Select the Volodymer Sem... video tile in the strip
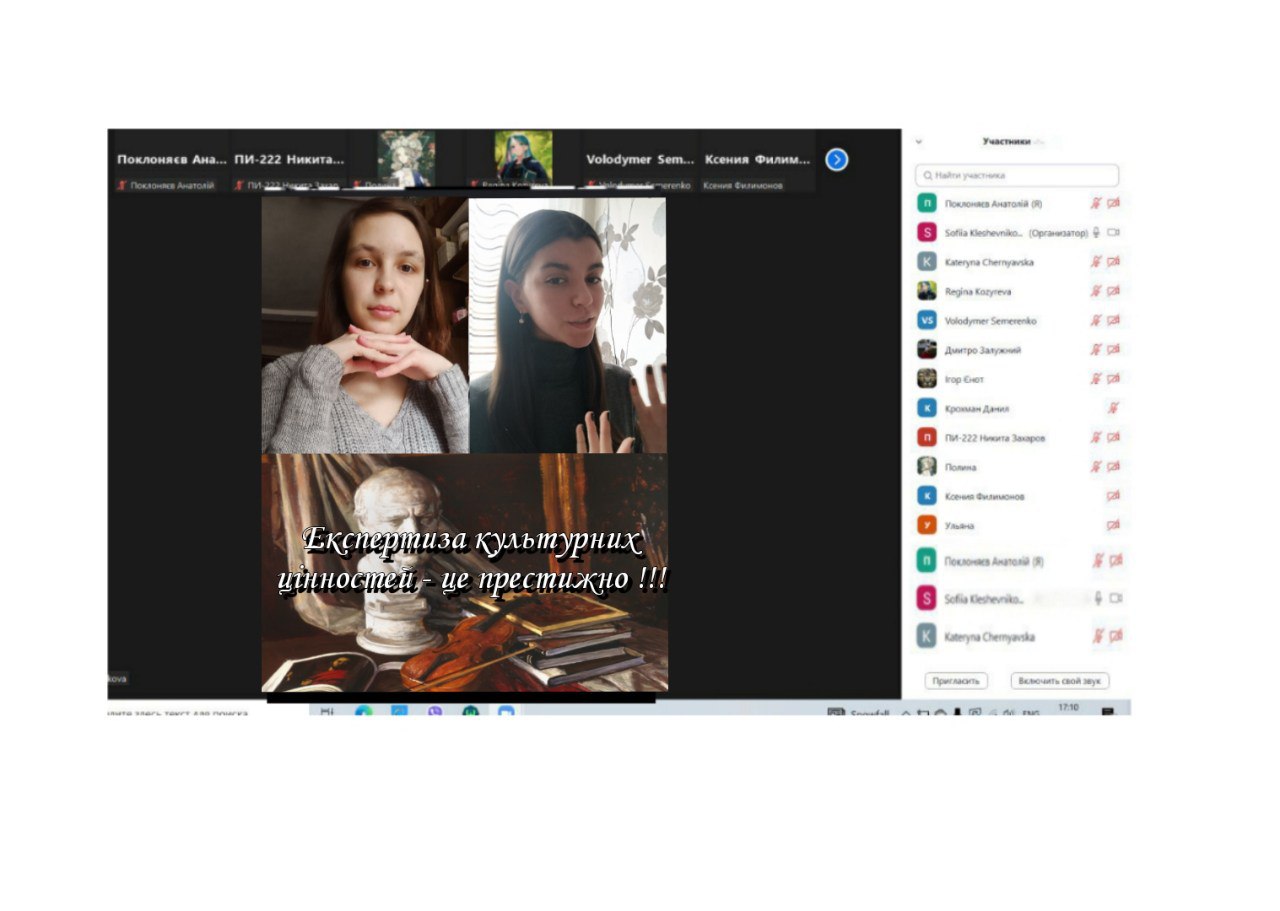This screenshot has width=1280, height=911. click(640, 160)
